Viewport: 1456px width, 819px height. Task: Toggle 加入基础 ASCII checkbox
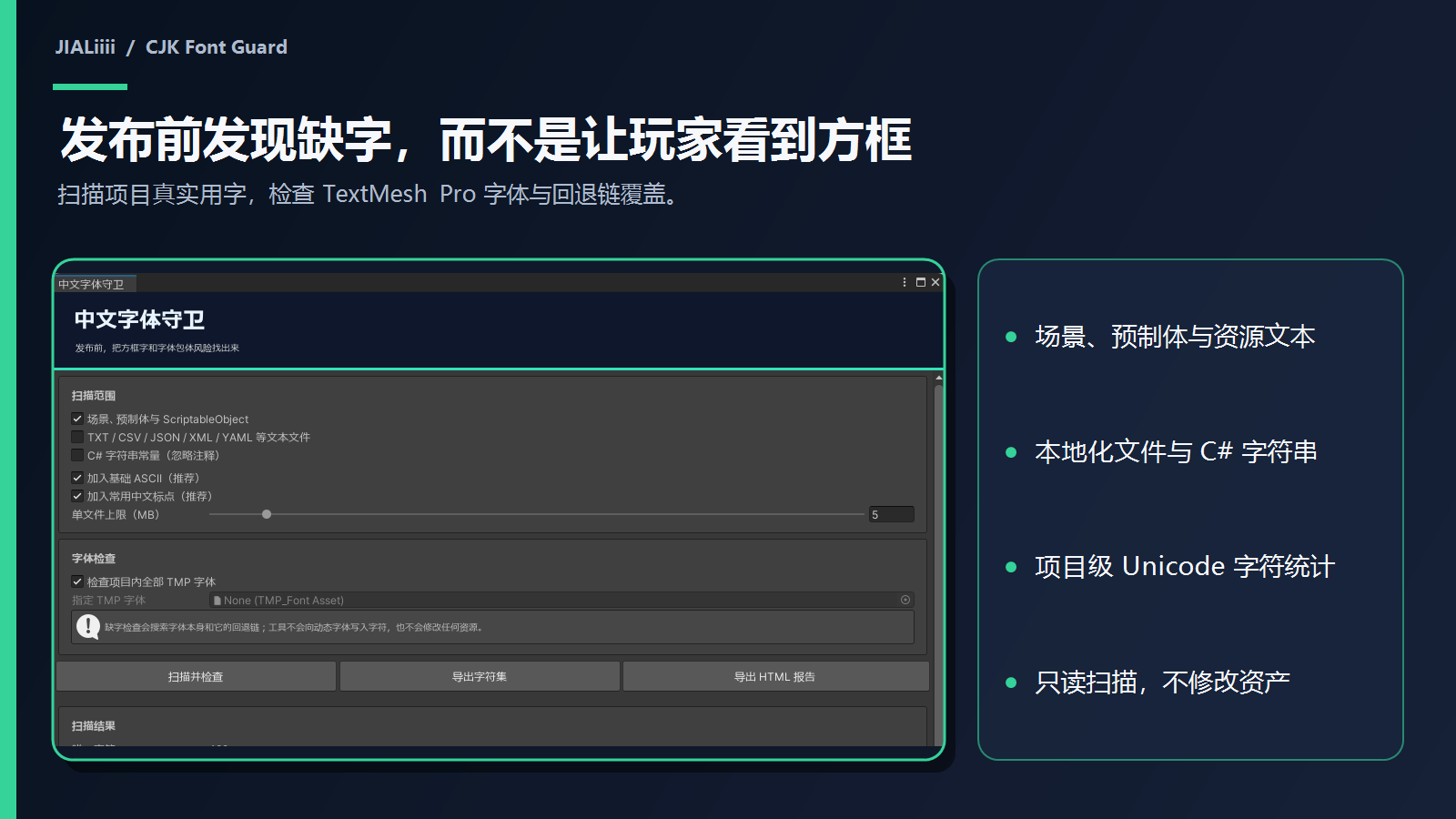77,478
